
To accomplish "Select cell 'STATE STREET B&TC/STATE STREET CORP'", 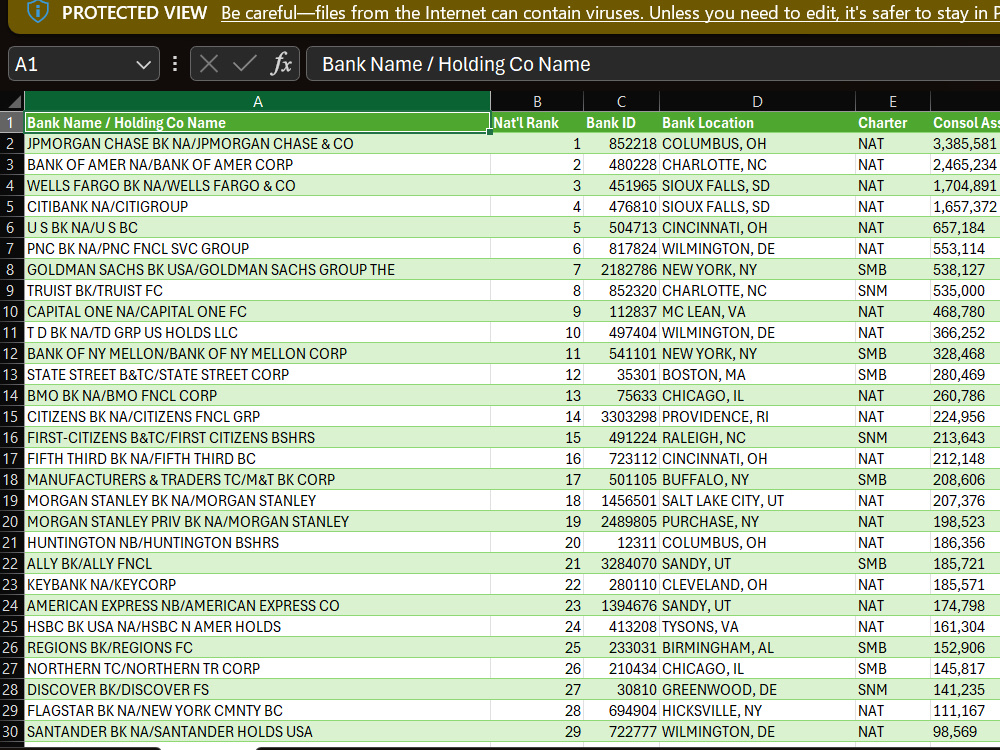I will [x=258, y=374].
